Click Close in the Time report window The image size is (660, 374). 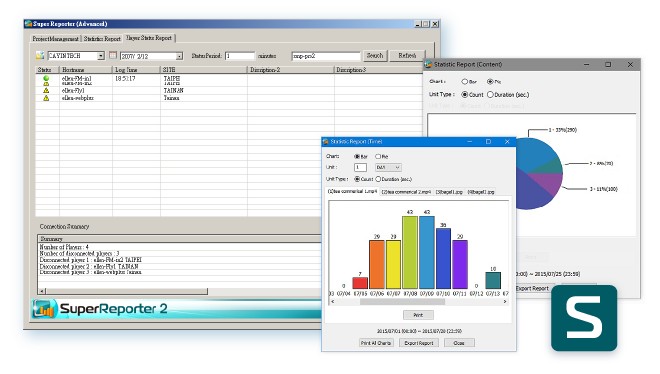pyautogui.click(x=459, y=343)
